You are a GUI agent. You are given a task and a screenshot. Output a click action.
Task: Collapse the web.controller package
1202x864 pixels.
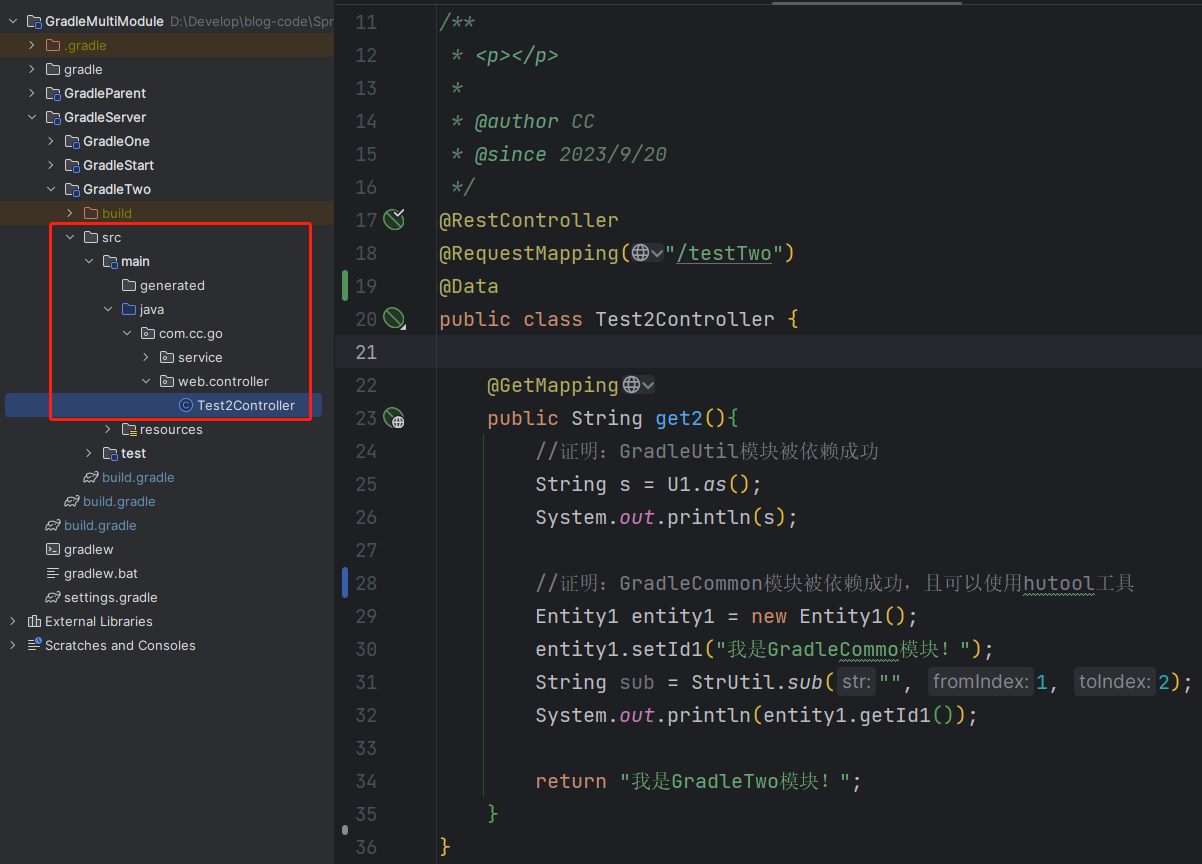[146, 381]
